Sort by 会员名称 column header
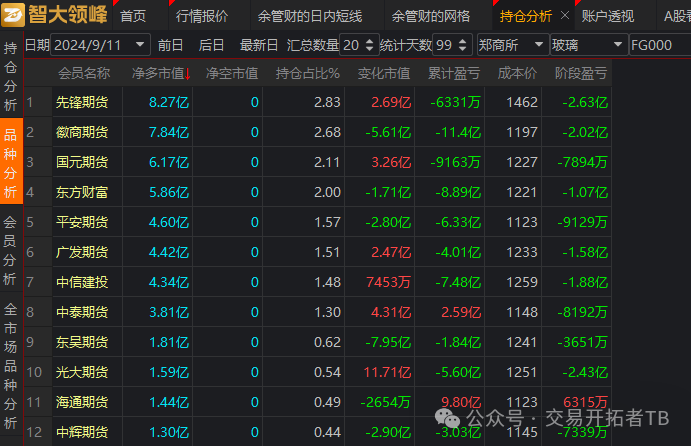691x446 pixels. [84, 73]
